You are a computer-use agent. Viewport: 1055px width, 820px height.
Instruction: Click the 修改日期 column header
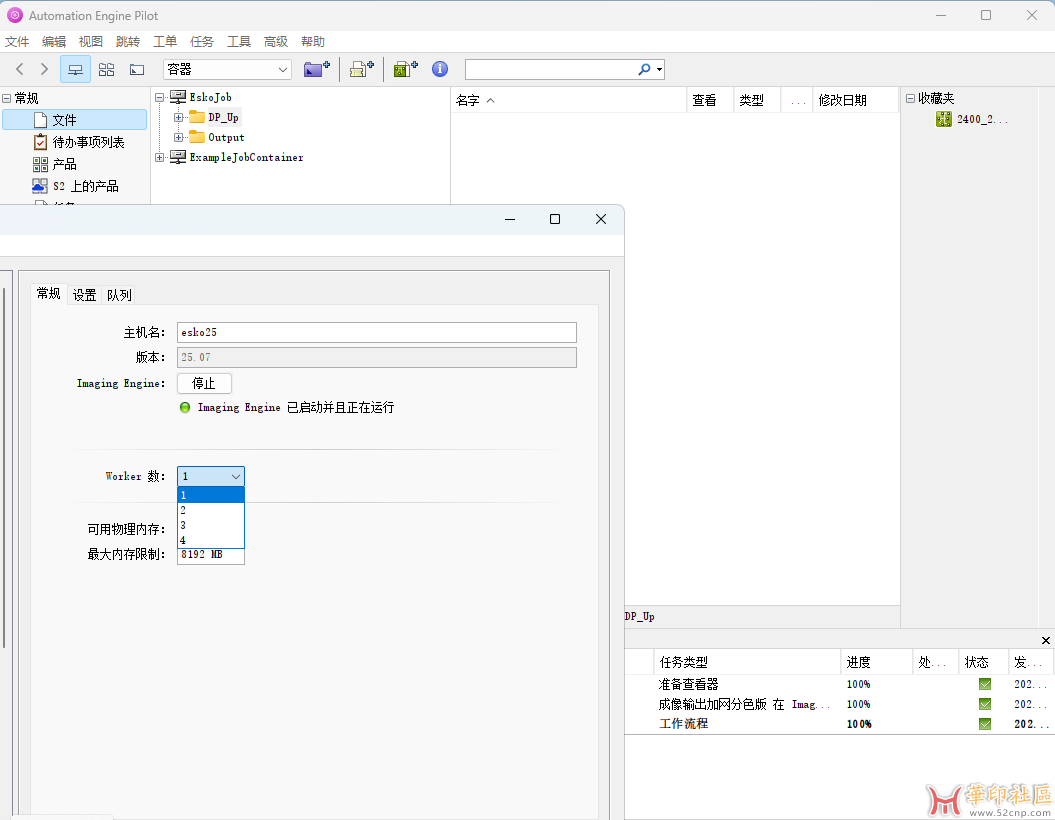point(856,100)
